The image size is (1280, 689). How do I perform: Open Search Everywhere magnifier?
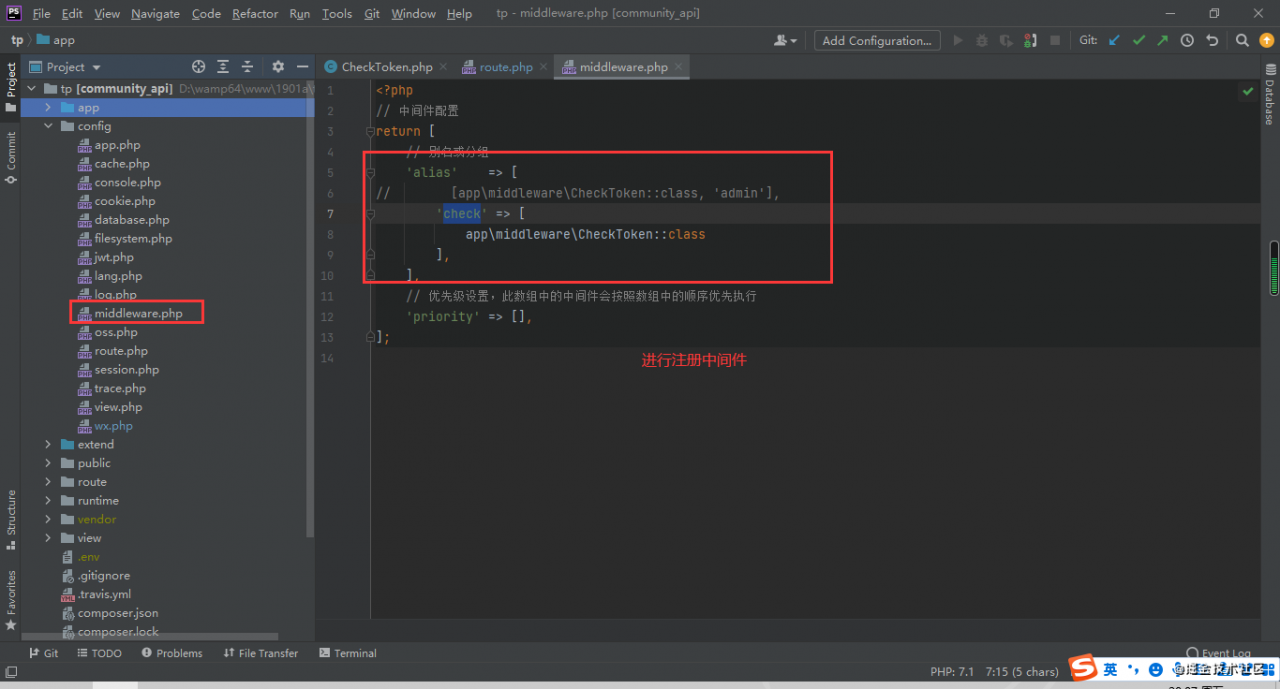pos(1242,40)
